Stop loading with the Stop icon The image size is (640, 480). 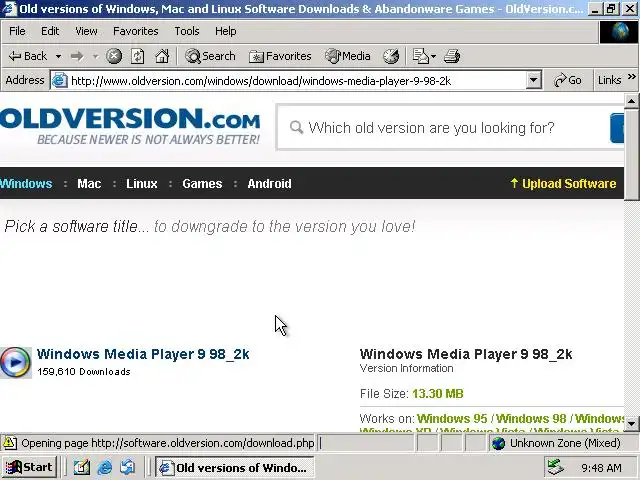tap(114, 56)
